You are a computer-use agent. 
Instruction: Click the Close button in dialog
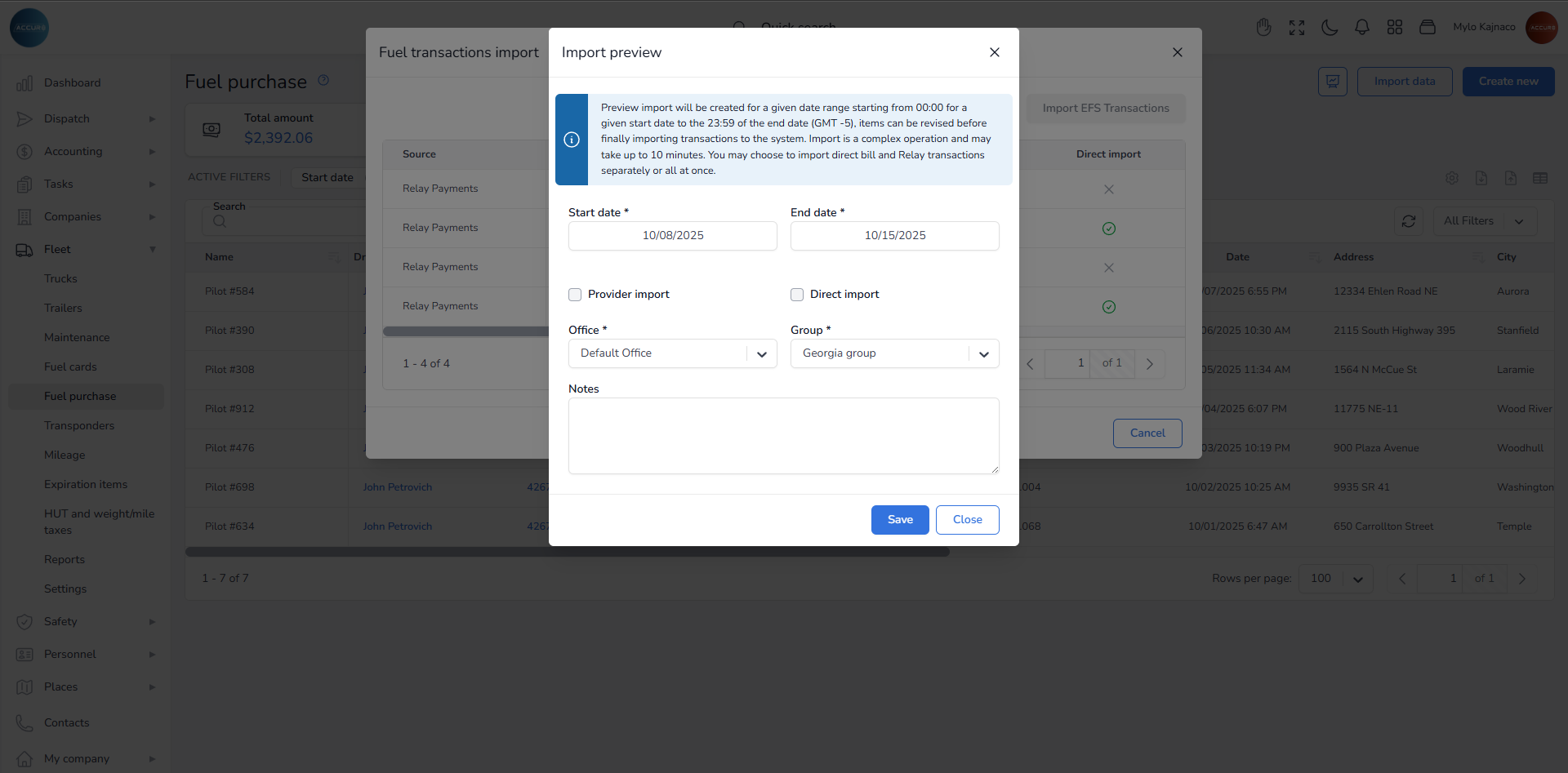coord(967,520)
